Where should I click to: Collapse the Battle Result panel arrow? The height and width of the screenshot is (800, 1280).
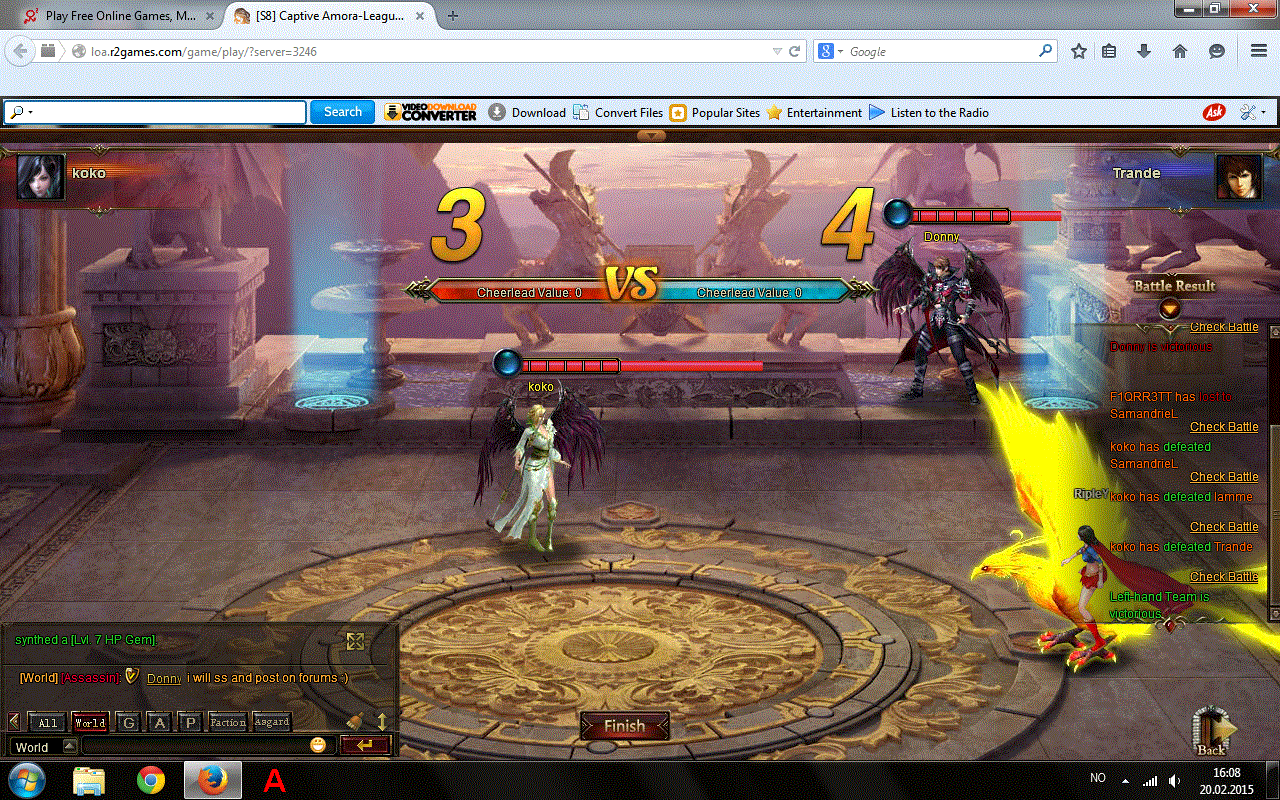click(1170, 309)
